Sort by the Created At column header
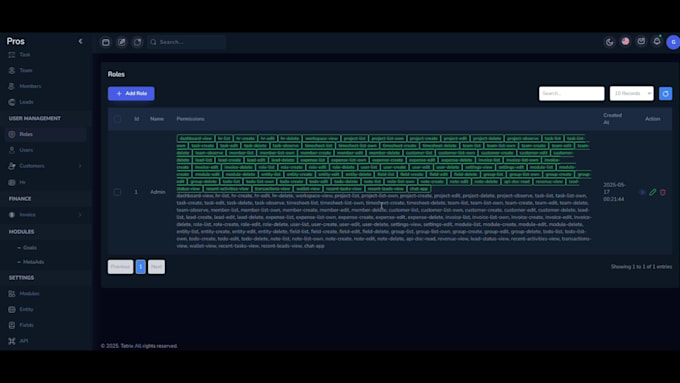Image resolution: width=680 pixels, height=383 pixels. click(x=612, y=119)
